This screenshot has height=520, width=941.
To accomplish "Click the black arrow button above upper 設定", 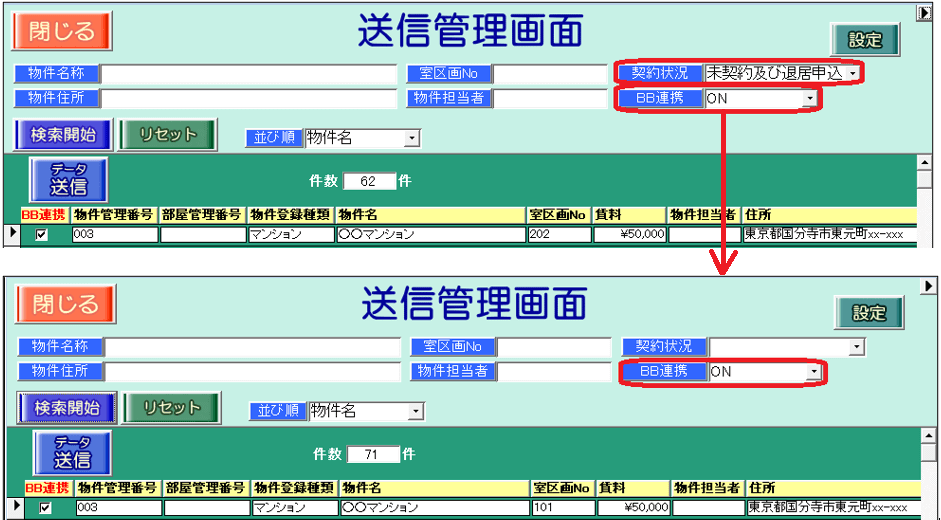I will pos(924,13).
